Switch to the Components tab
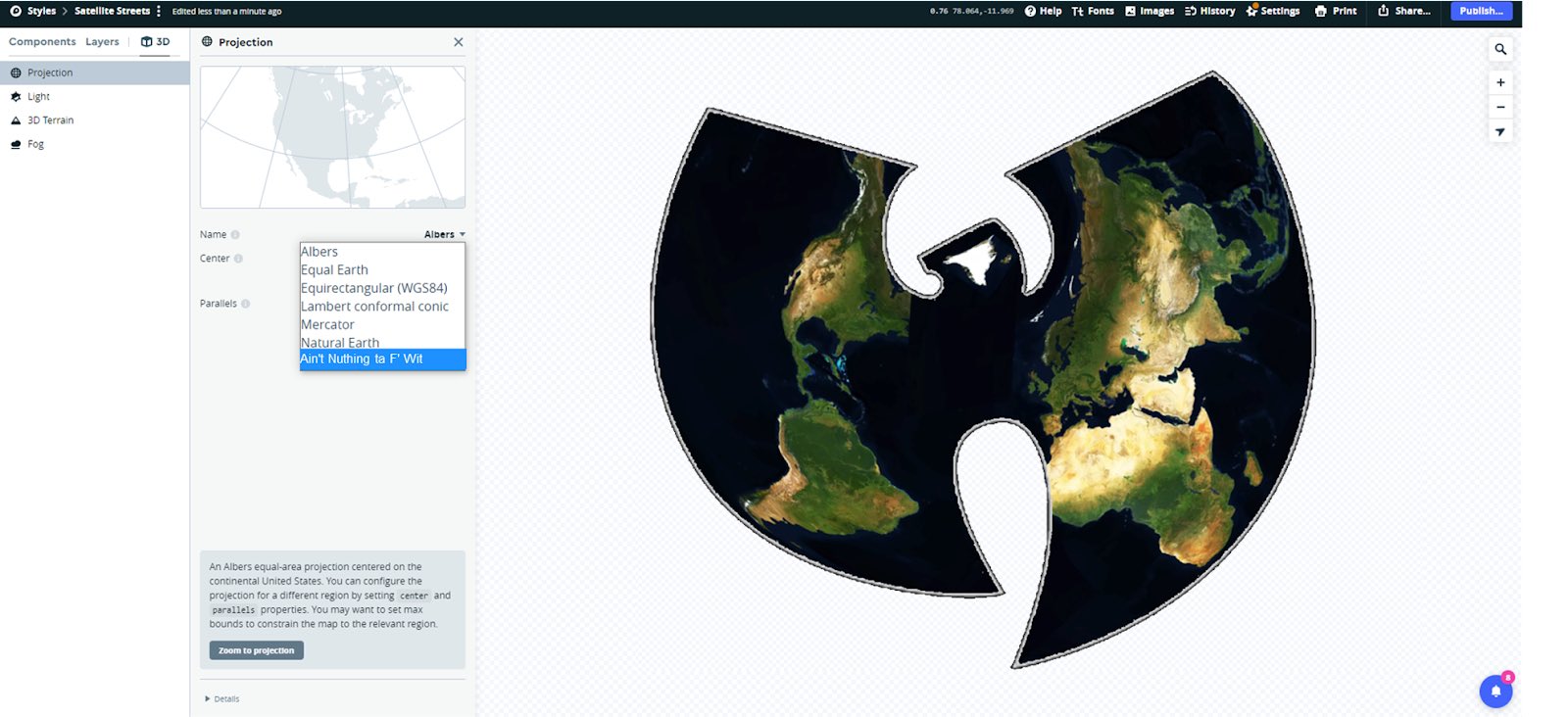Image resolution: width=1568 pixels, height=717 pixels. click(42, 42)
